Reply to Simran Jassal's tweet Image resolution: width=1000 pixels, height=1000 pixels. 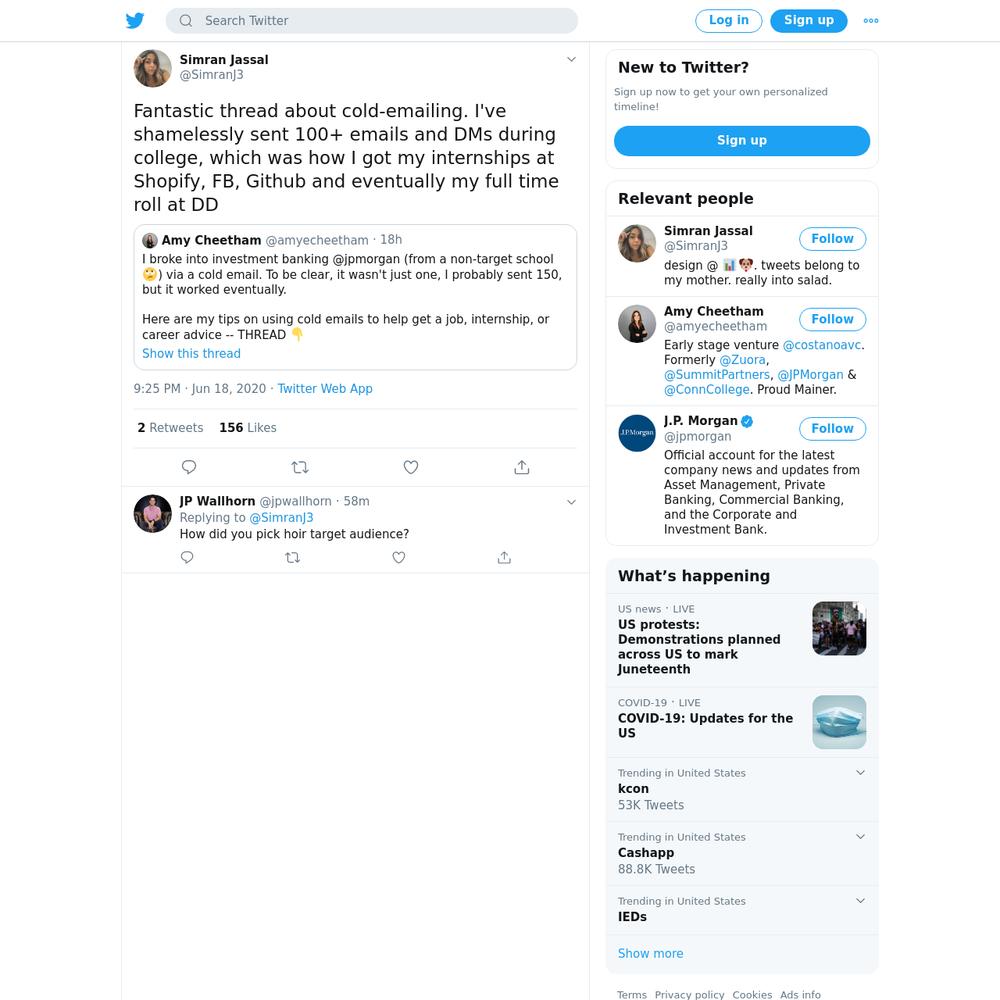(189, 467)
